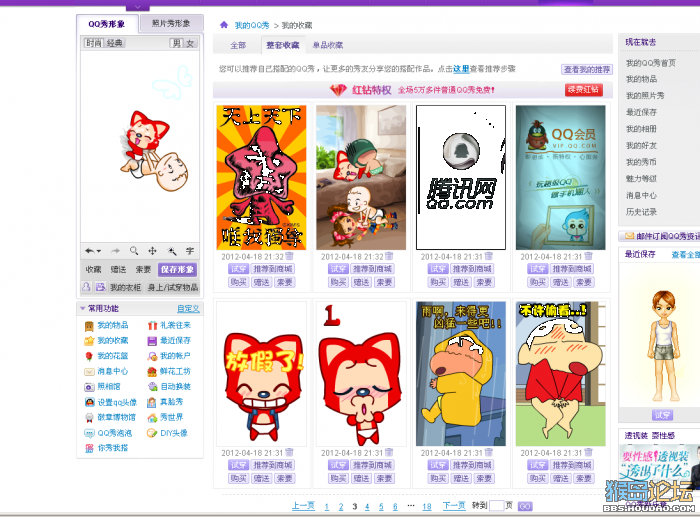This screenshot has height=517, width=700.
Task: Open the dropdown arrow beside the undo icon
Action: pyautogui.click(x=99, y=251)
